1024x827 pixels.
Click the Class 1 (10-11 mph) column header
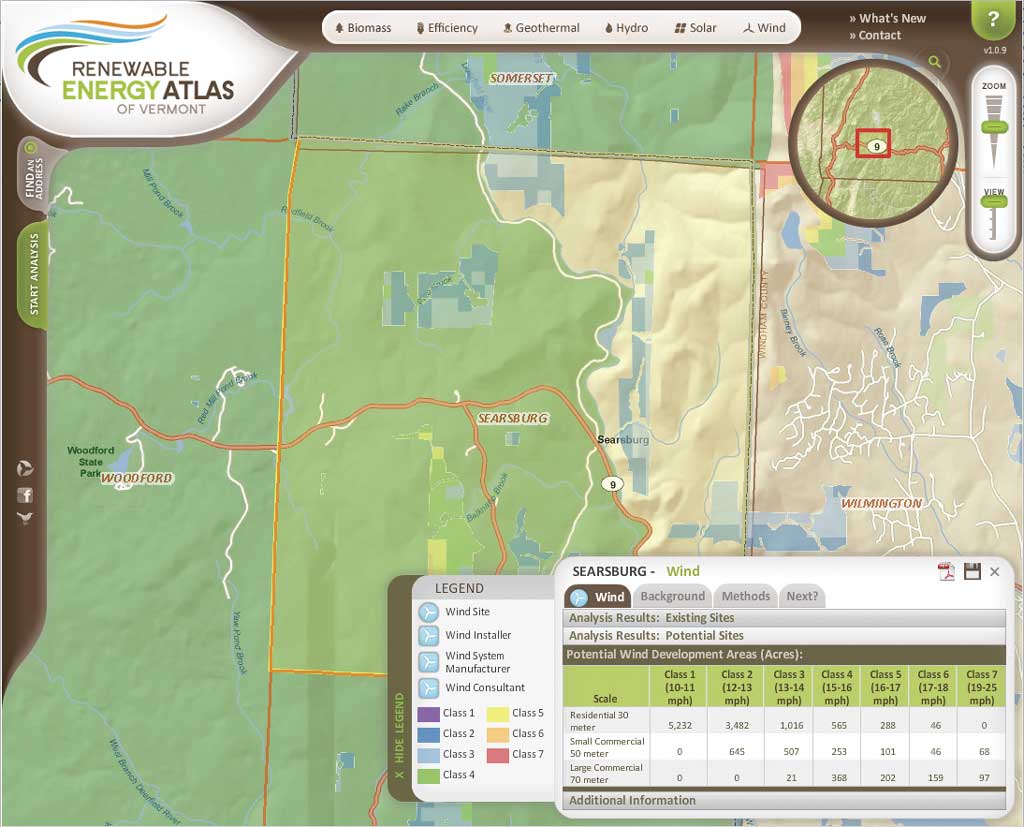[679, 687]
